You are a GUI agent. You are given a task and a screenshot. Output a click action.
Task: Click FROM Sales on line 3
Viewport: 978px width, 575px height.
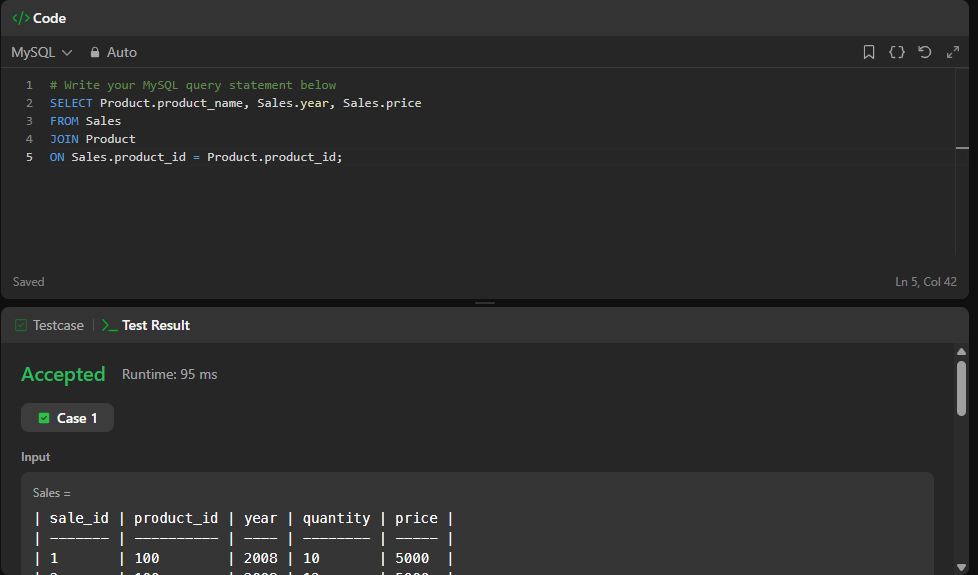85,121
